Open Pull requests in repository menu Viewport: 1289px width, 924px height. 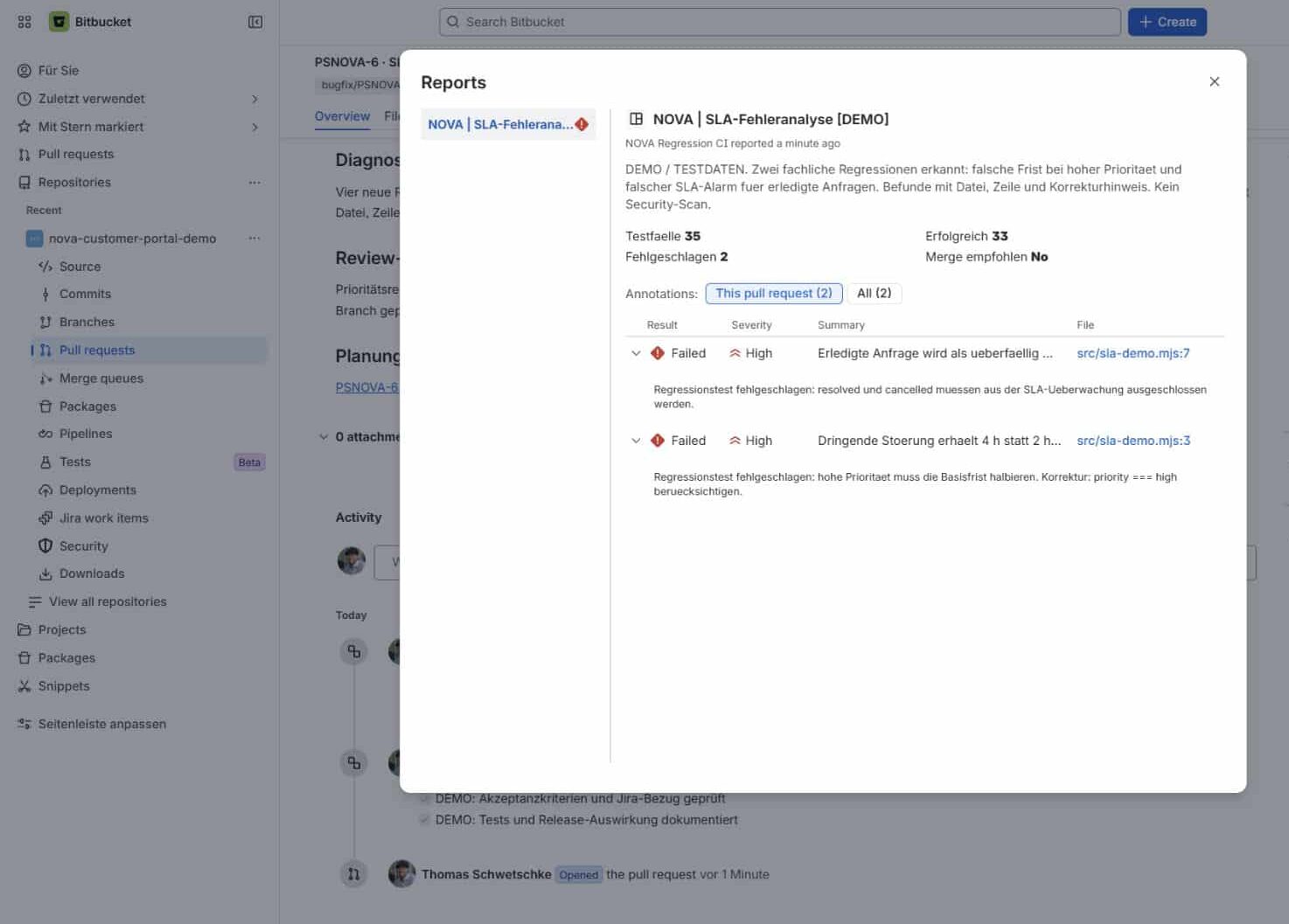click(x=149, y=351)
